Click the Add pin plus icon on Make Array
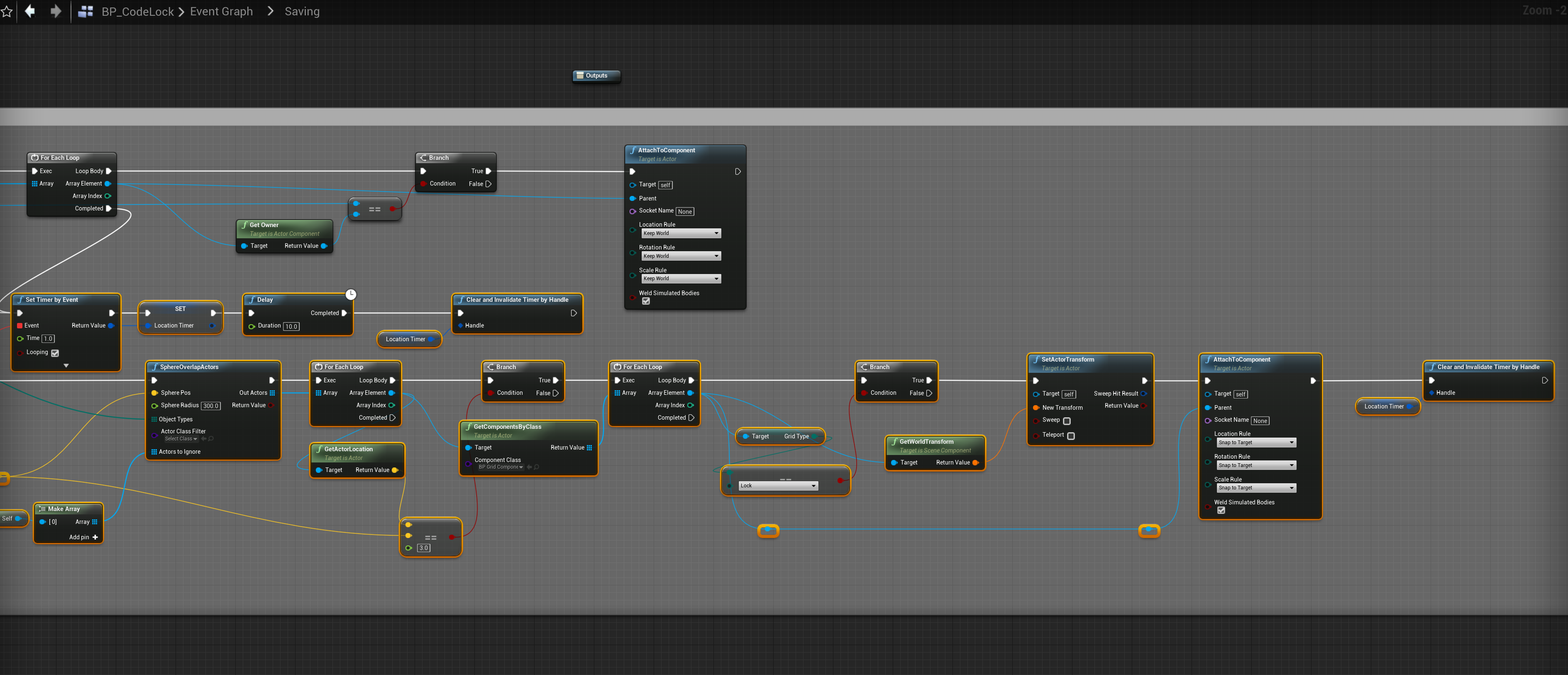The width and height of the screenshot is (1568, 675). click(95, 538)
